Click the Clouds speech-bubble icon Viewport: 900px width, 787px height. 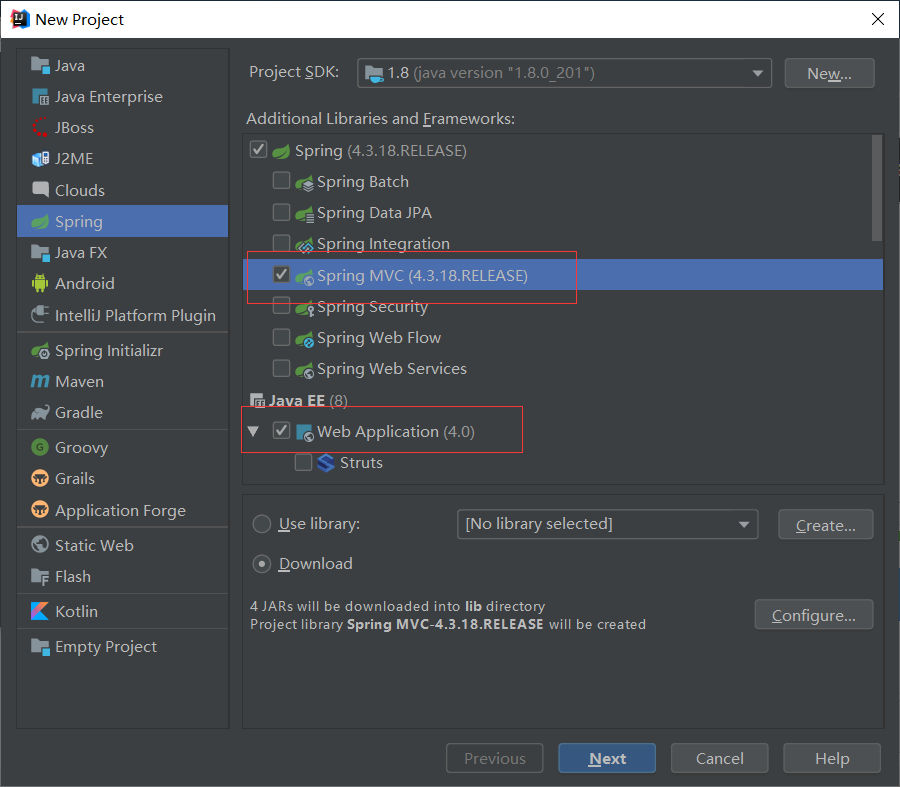point(40,189)
